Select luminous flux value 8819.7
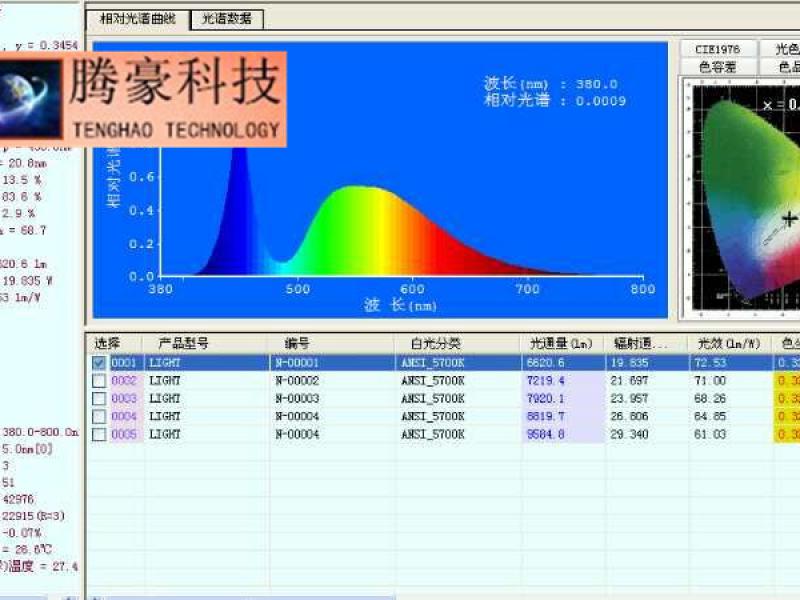 pyautogui.click(x=546, y=416)
